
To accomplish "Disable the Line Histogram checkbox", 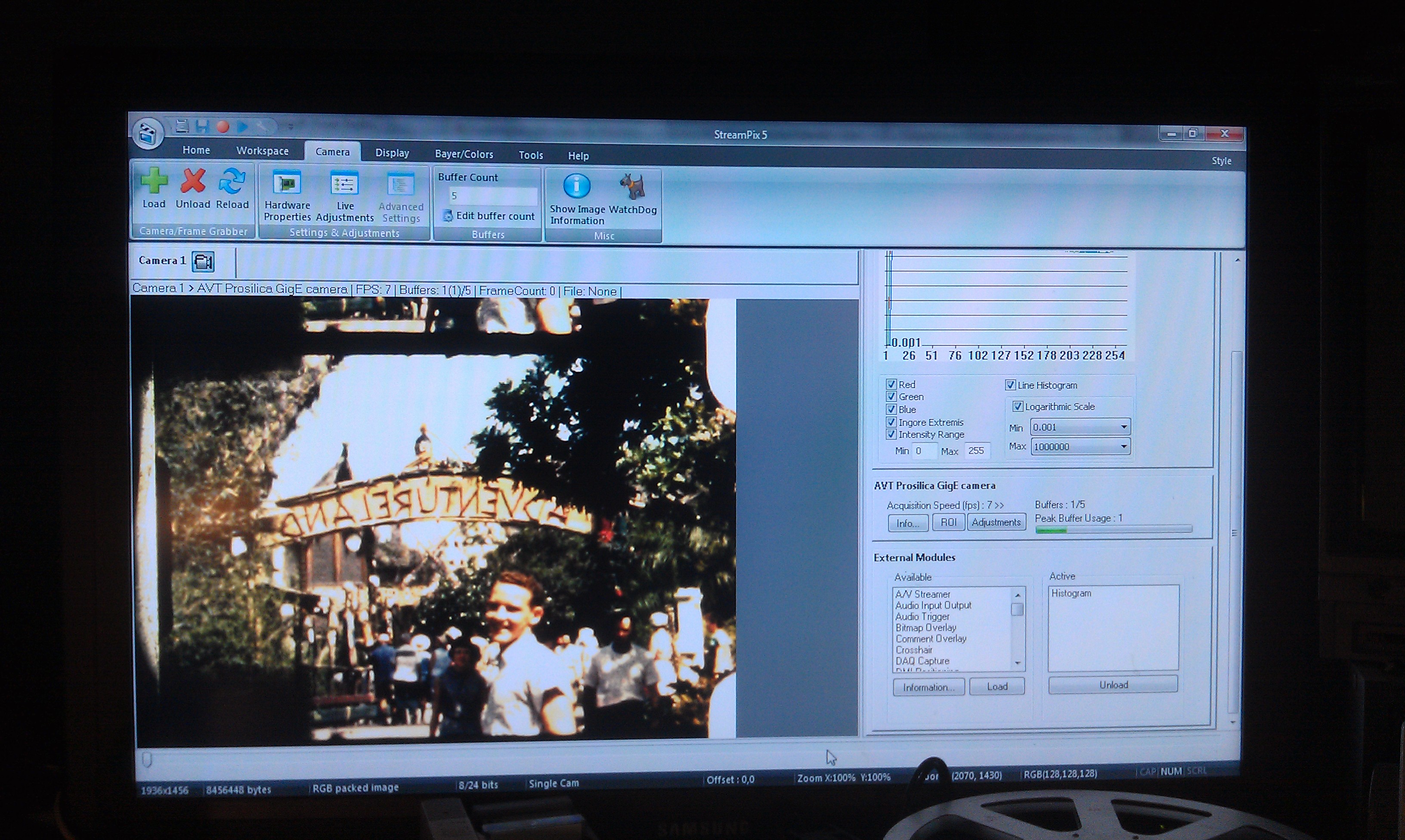I will coord(1010,385).
